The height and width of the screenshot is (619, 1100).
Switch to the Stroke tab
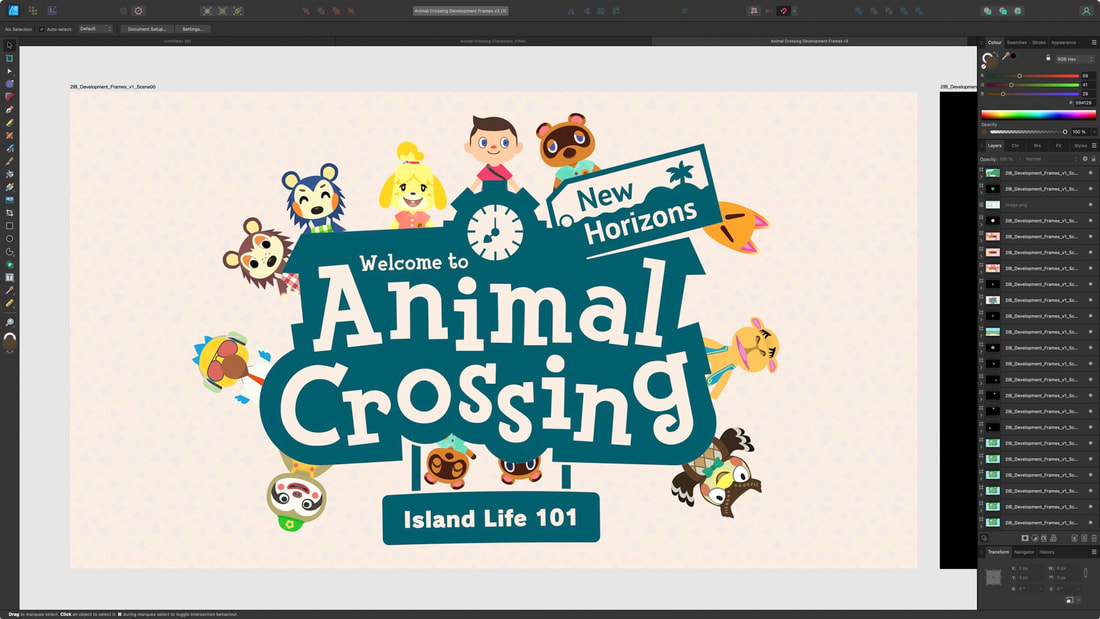(x=1039, y=43)
